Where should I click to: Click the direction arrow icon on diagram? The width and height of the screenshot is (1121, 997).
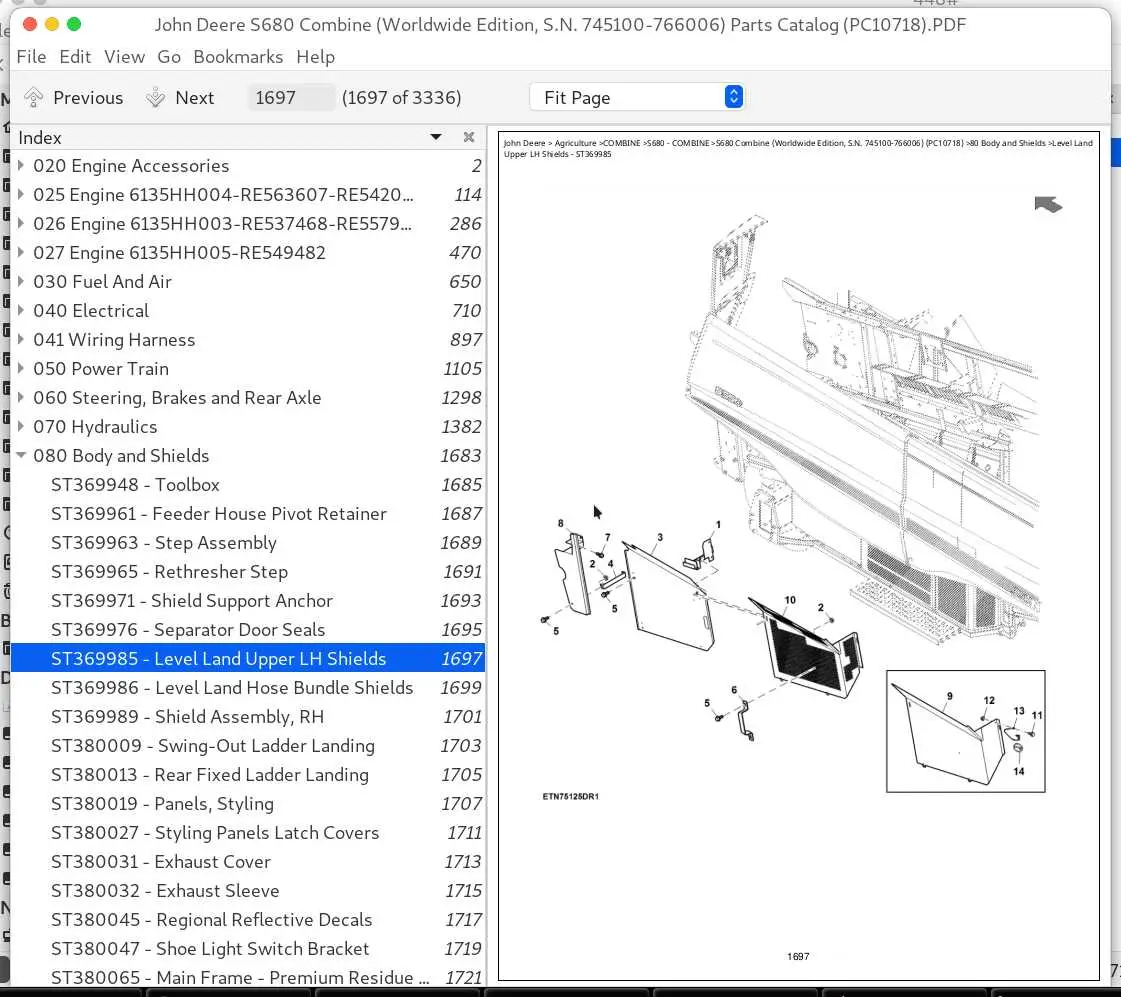click(1048, 204)
